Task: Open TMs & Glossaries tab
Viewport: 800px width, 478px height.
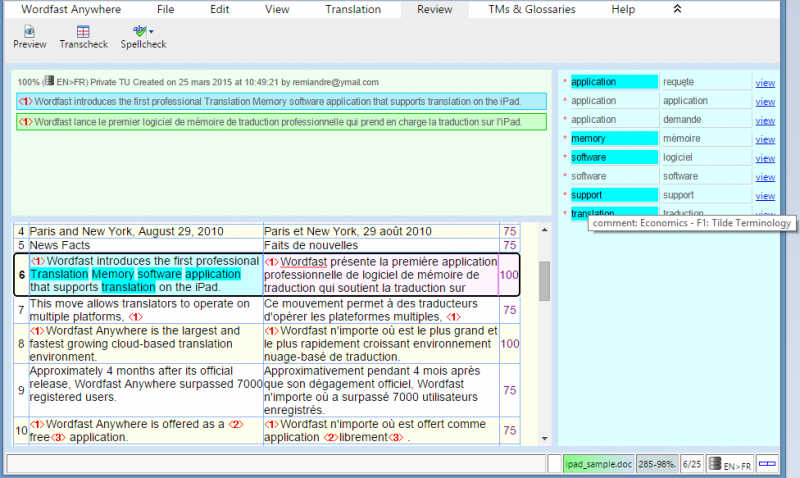Action: click(x=532, y=9)
